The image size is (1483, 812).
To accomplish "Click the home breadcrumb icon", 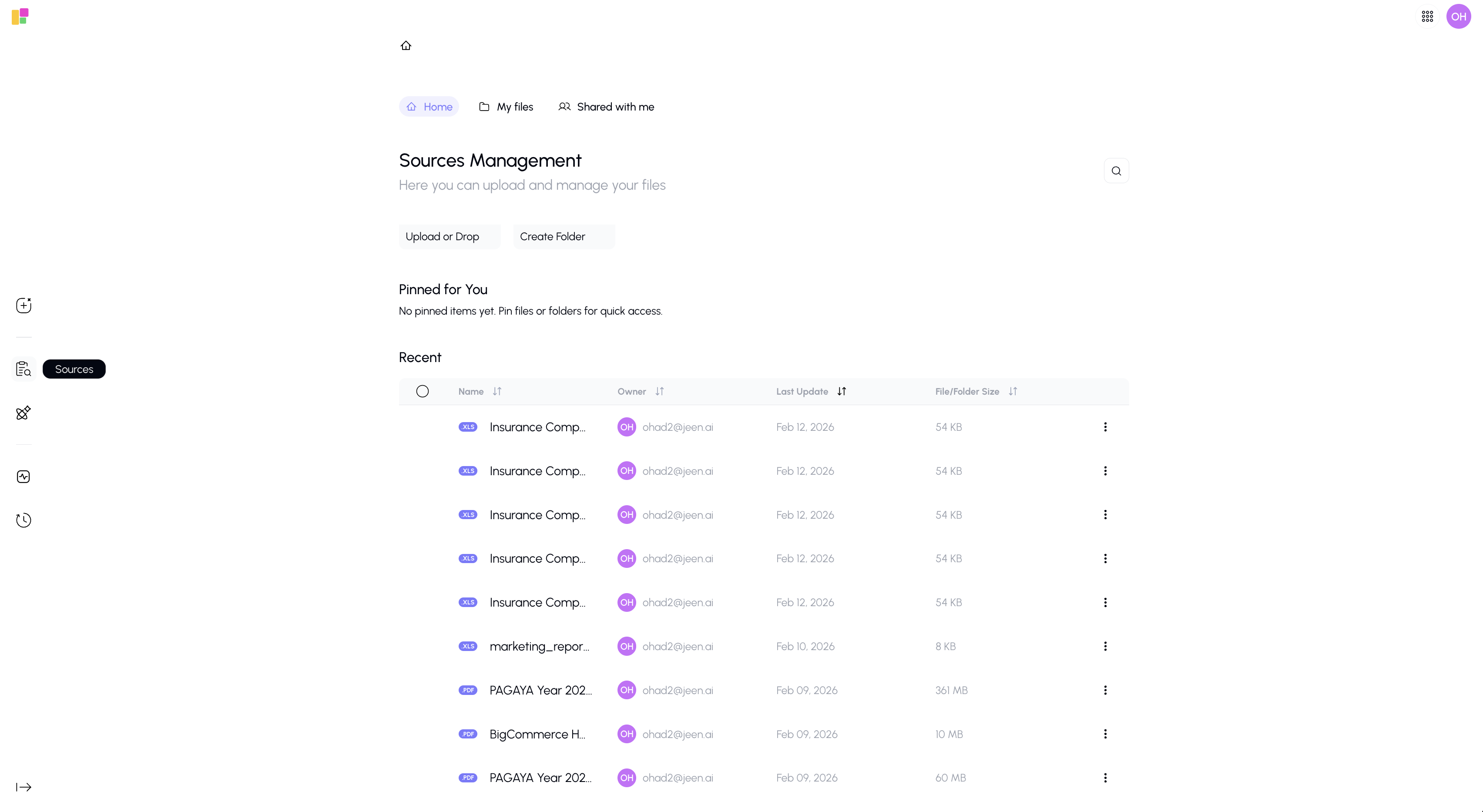I will pyautogui.click(x=406, y=46).
